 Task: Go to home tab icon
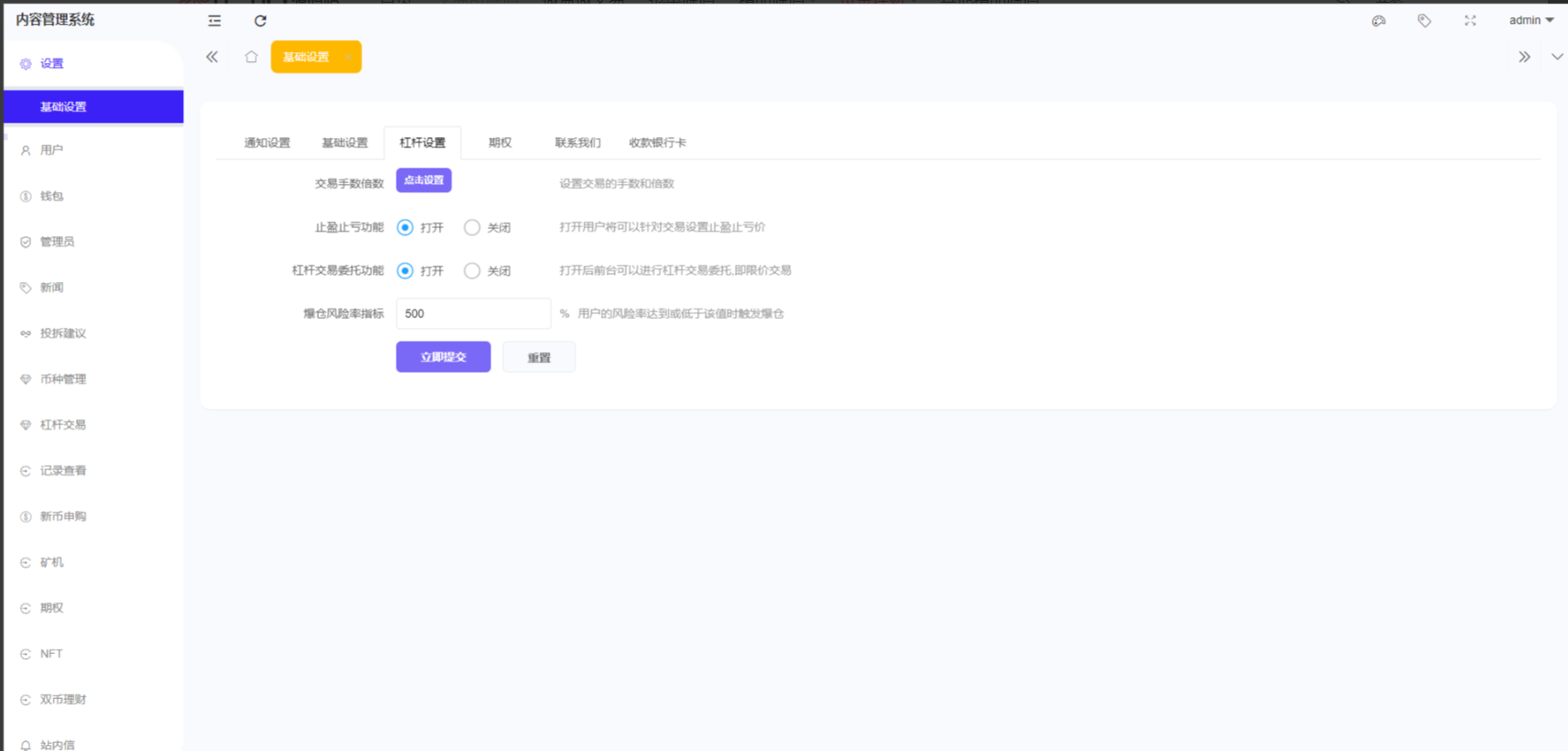pyautogui.click(x=251, y=57)
